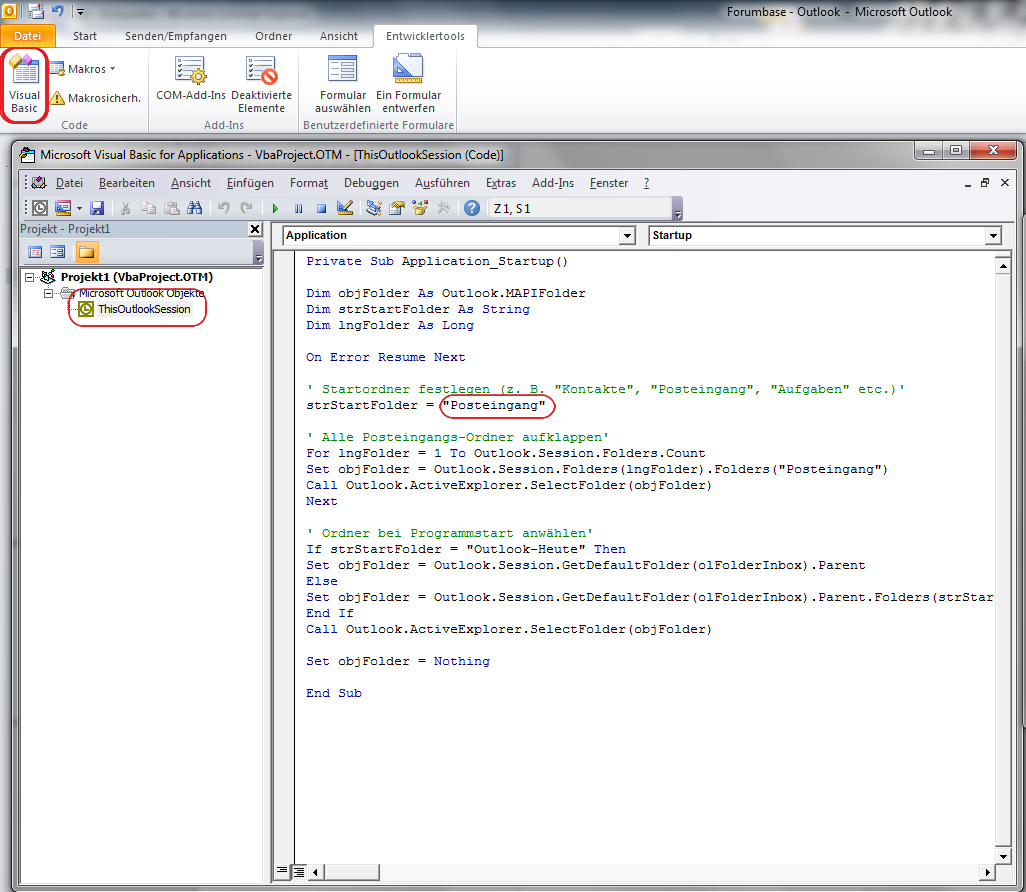The width and height of the screenshot is (1026, 892).
Task: Open VBA Help with question mark icon
Action: [x=472, y=208]
